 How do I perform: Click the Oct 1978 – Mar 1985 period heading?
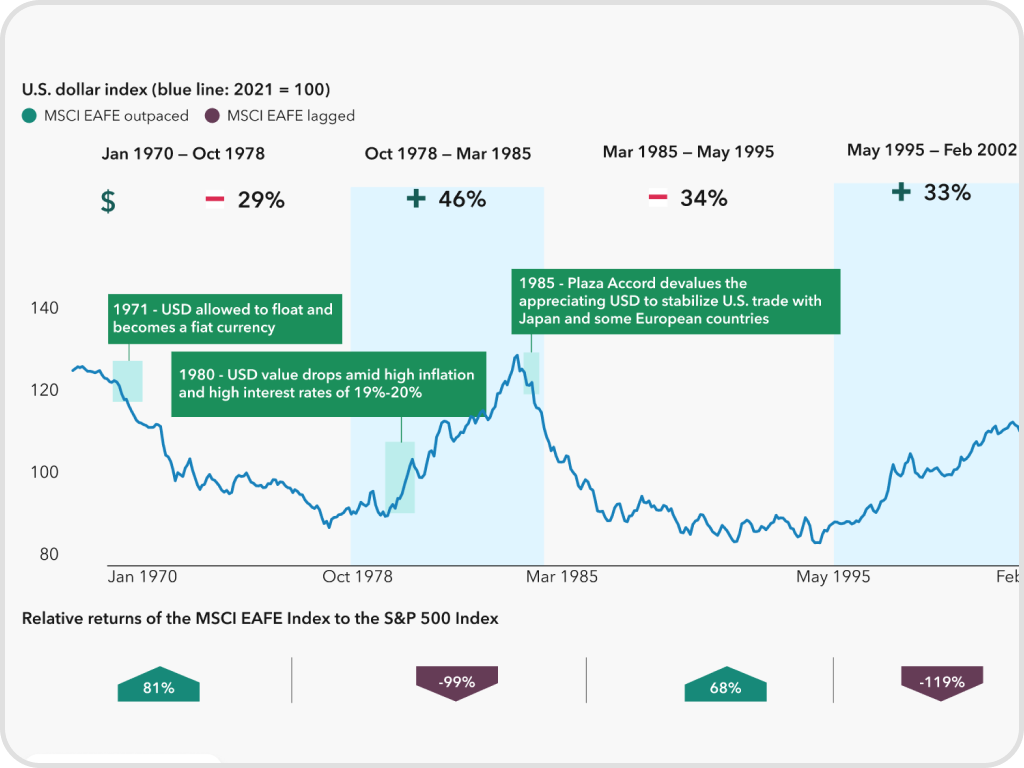click(x=448, y=153)
